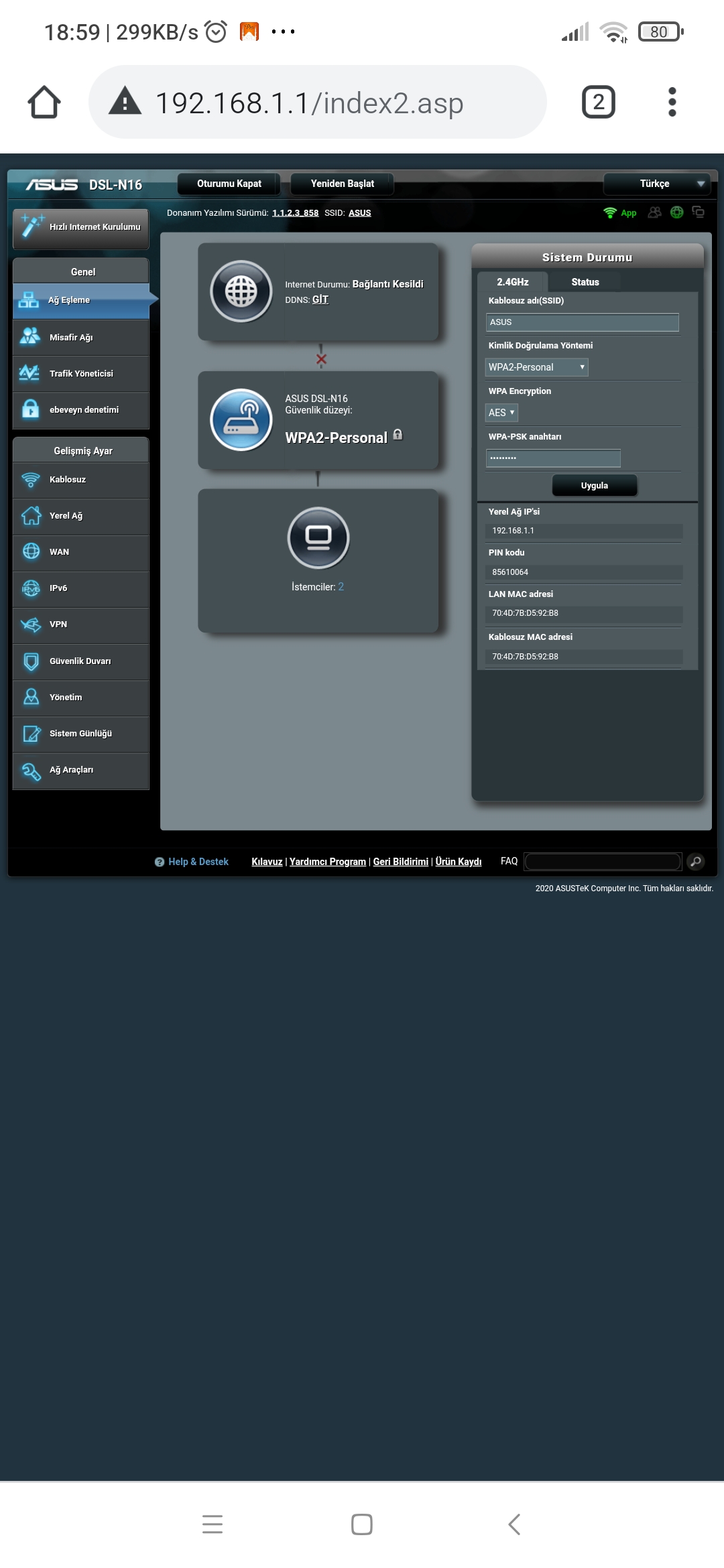Viewport: 724px width, 1568px height.
Task: Click the Bağlantı Kesildi internet status text
Action: pos(388,284)
